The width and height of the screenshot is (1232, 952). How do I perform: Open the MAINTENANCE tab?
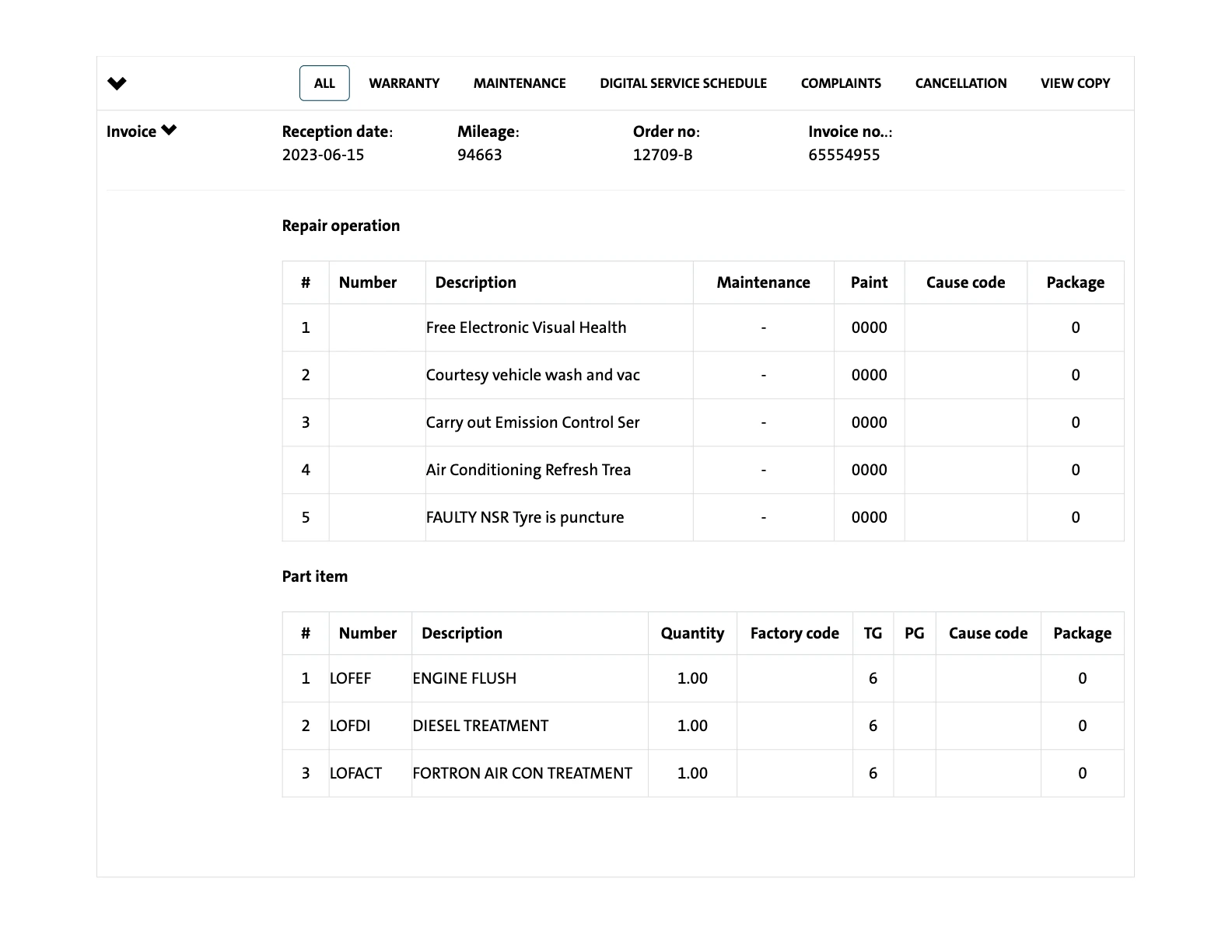[x=520, y=83]
